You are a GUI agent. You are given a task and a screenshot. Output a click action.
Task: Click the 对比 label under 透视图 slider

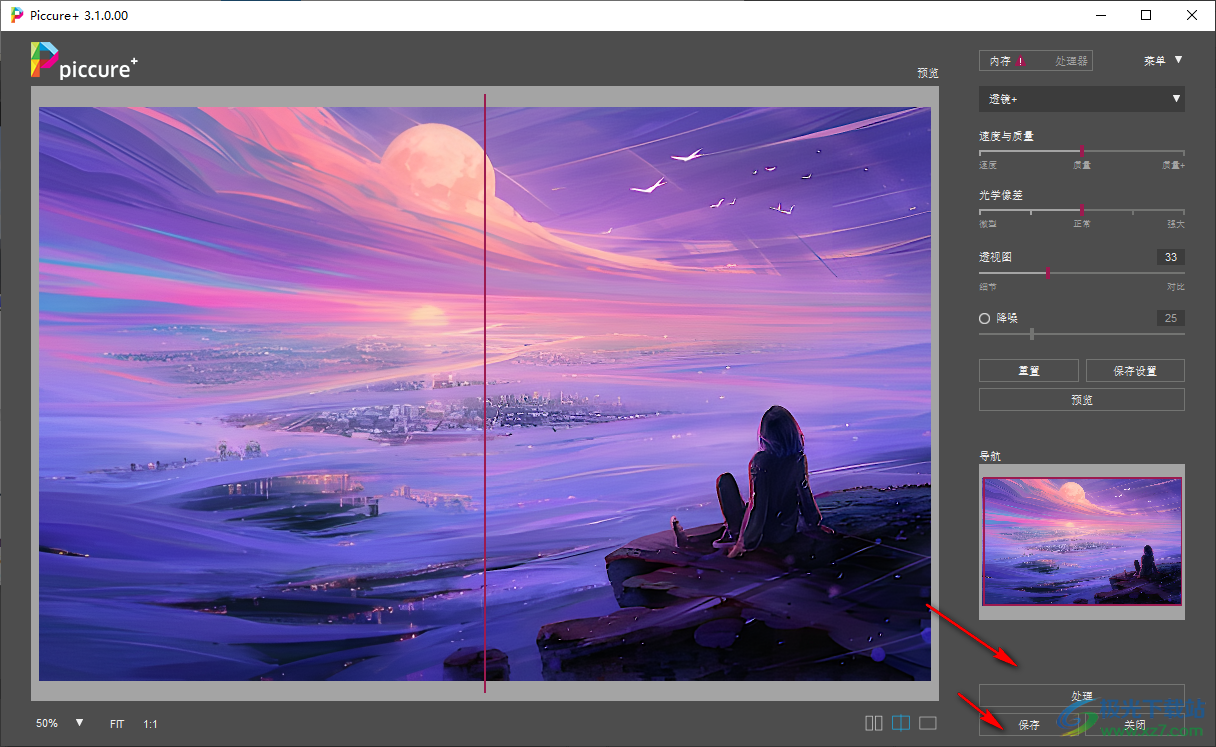(x=1176, y=287)
